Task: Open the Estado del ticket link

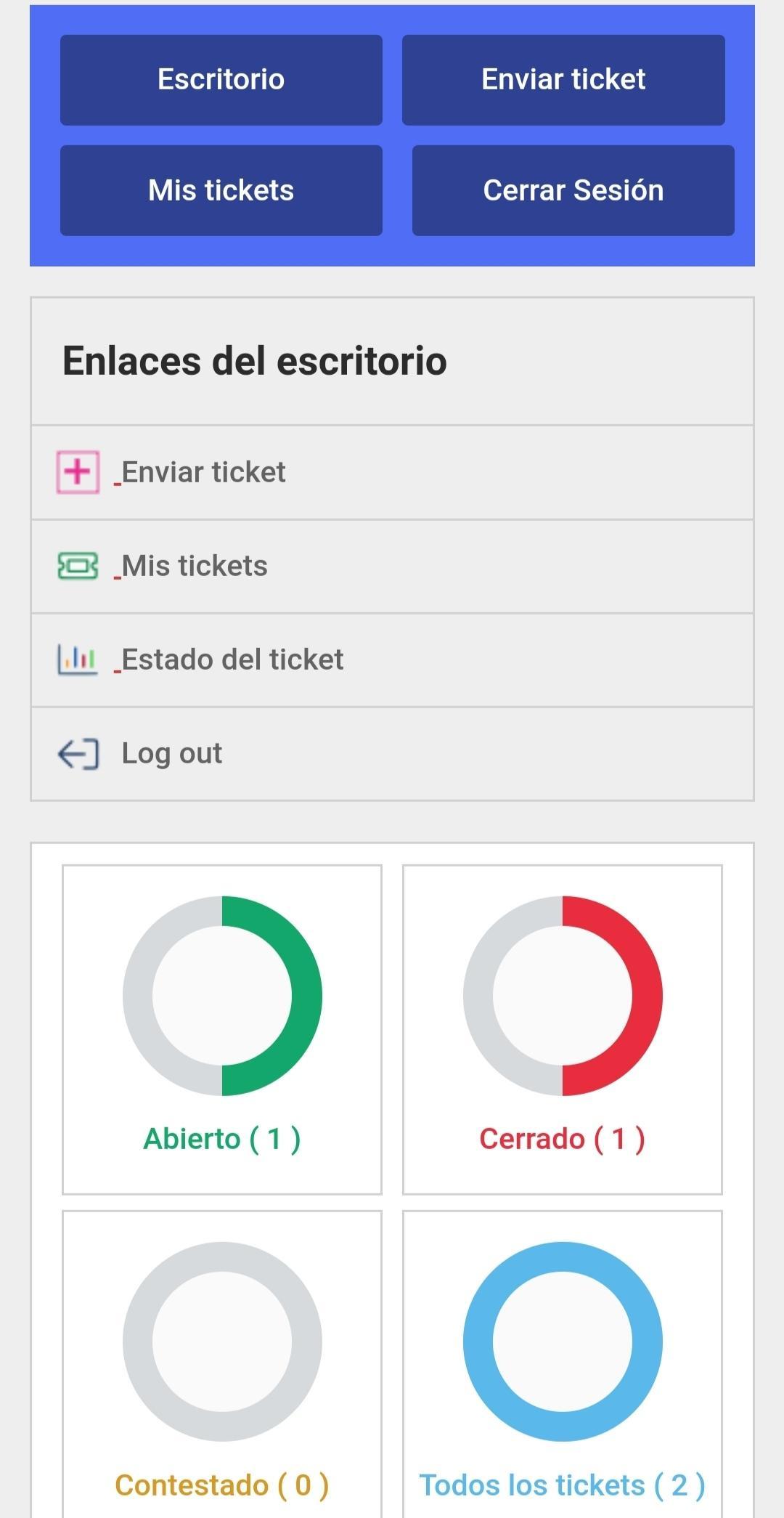Action: (x=392, y=660)
